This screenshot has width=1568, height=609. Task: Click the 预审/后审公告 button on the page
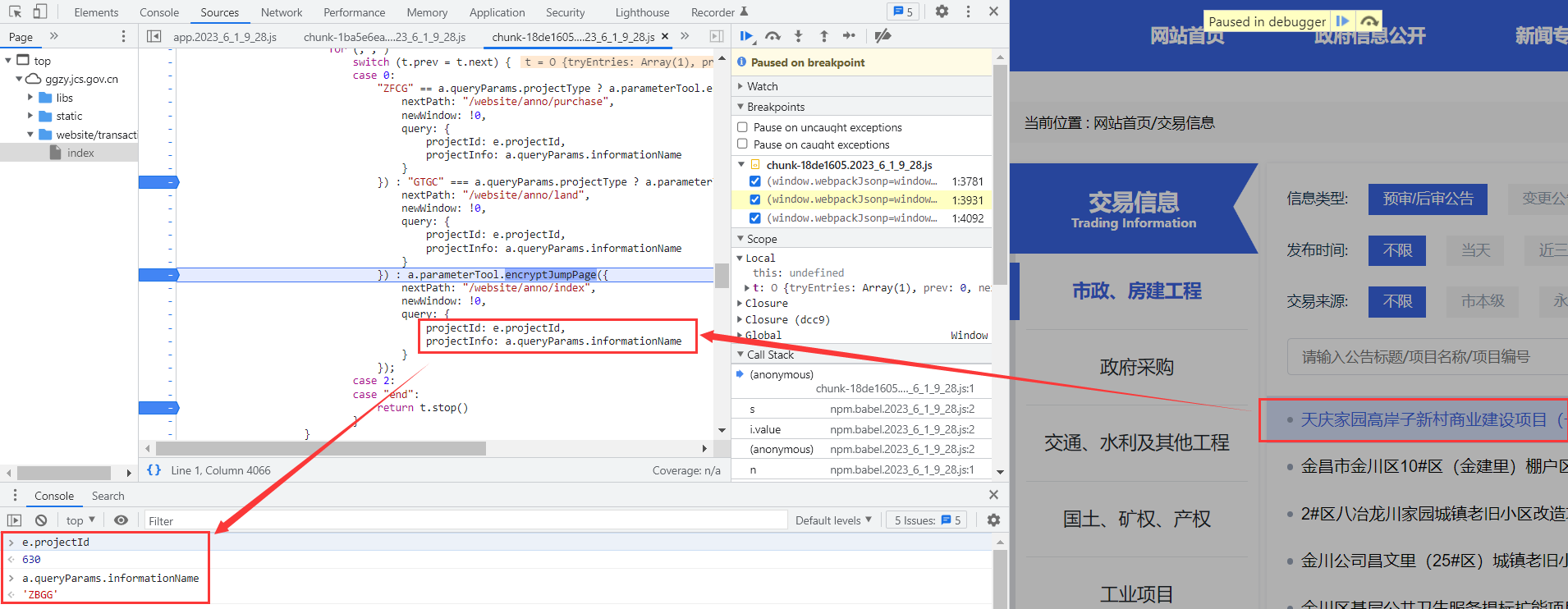click(x=1427, y=199)
